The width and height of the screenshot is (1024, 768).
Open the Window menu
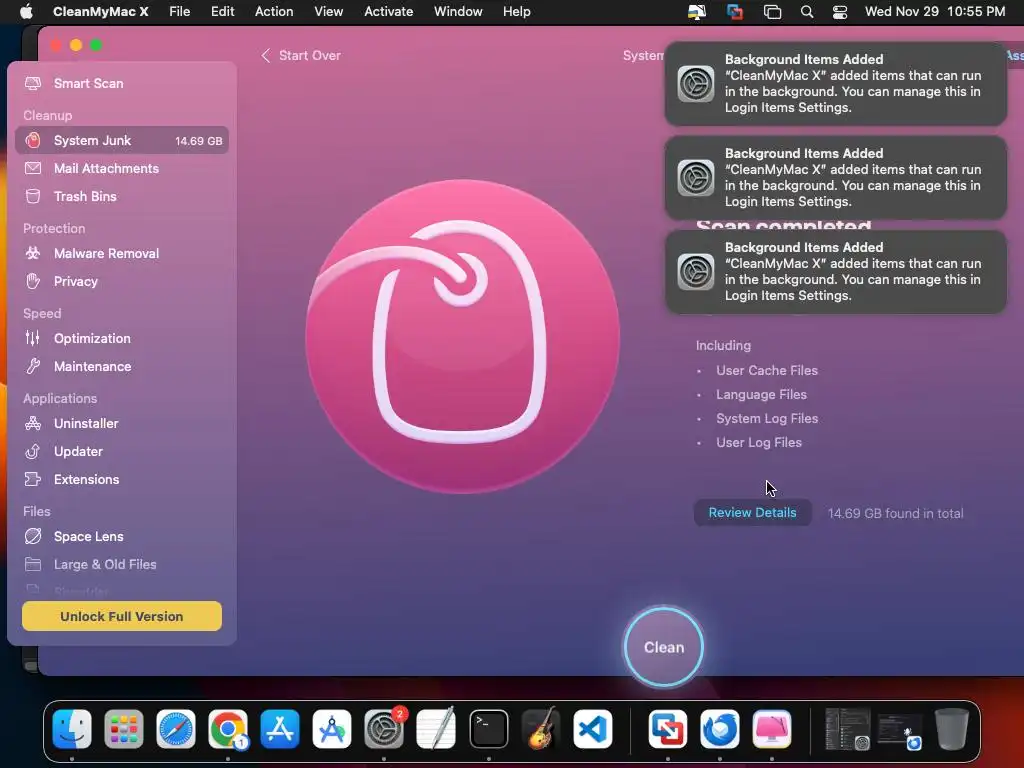tap(458, 12)
